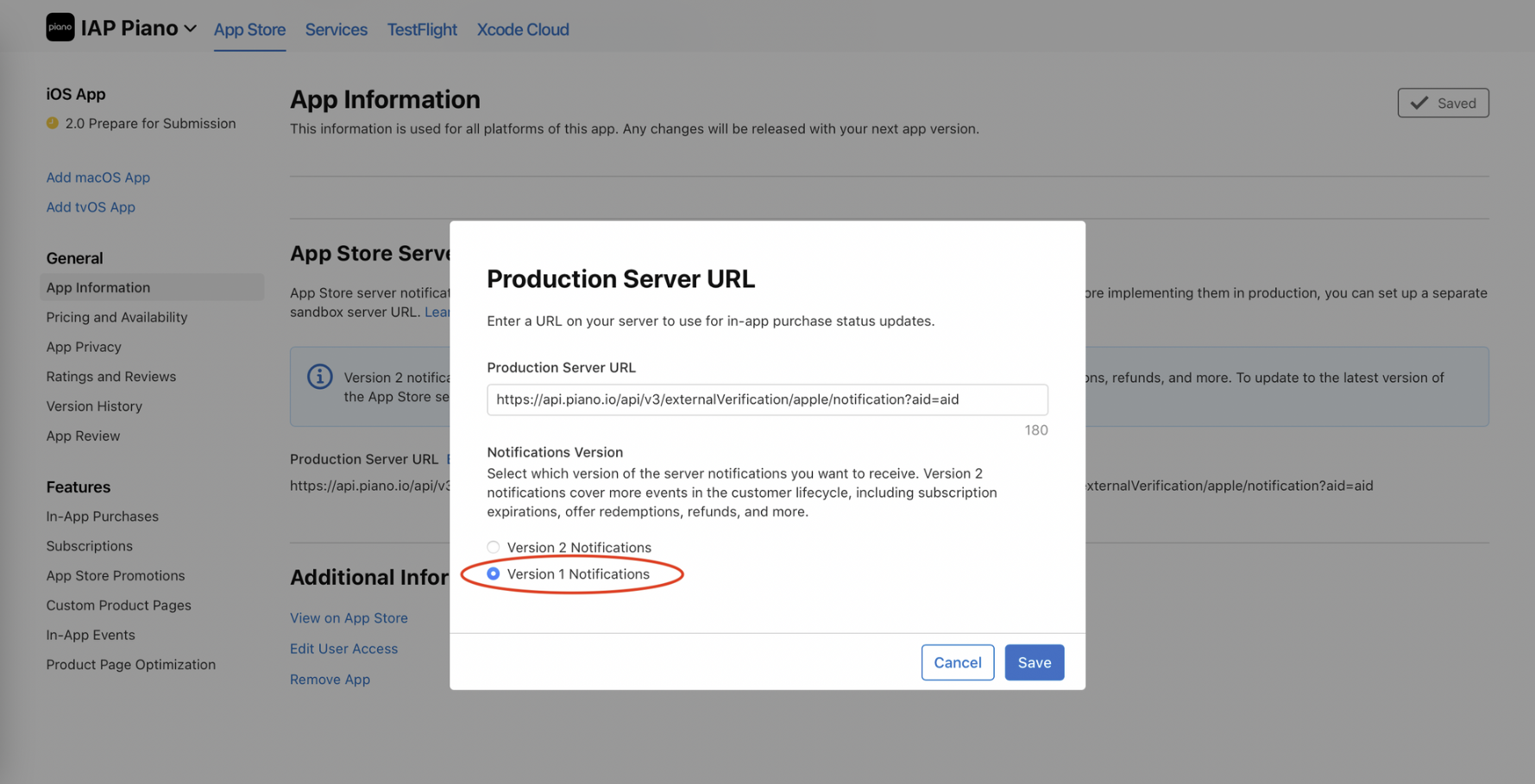Open the Services tab
The width and height of the screenshot is (1535, 784).
pos(336,29)
